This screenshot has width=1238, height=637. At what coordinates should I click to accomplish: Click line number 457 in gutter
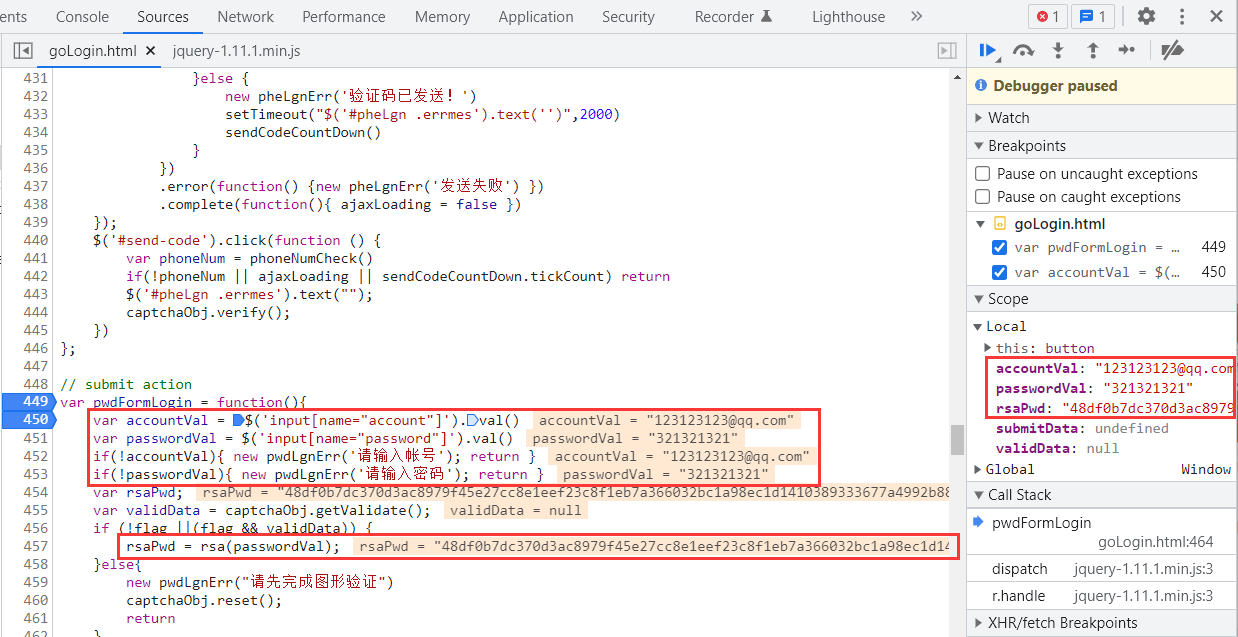click(x=35, y=546)
